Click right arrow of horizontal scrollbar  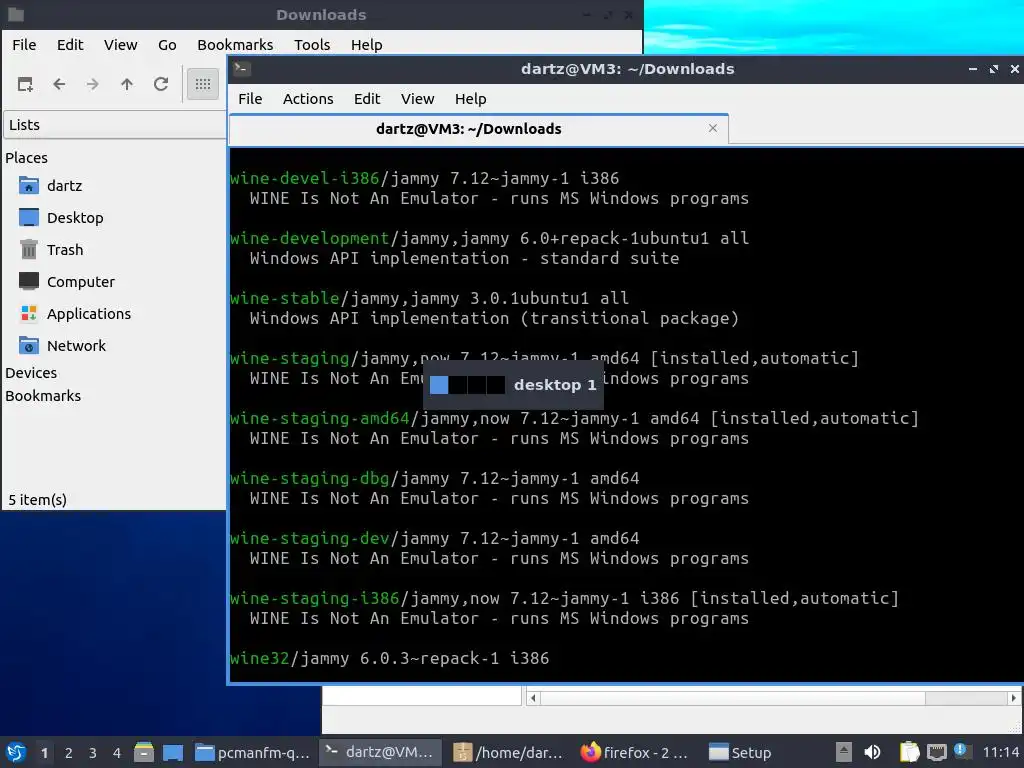(1014, 698)
